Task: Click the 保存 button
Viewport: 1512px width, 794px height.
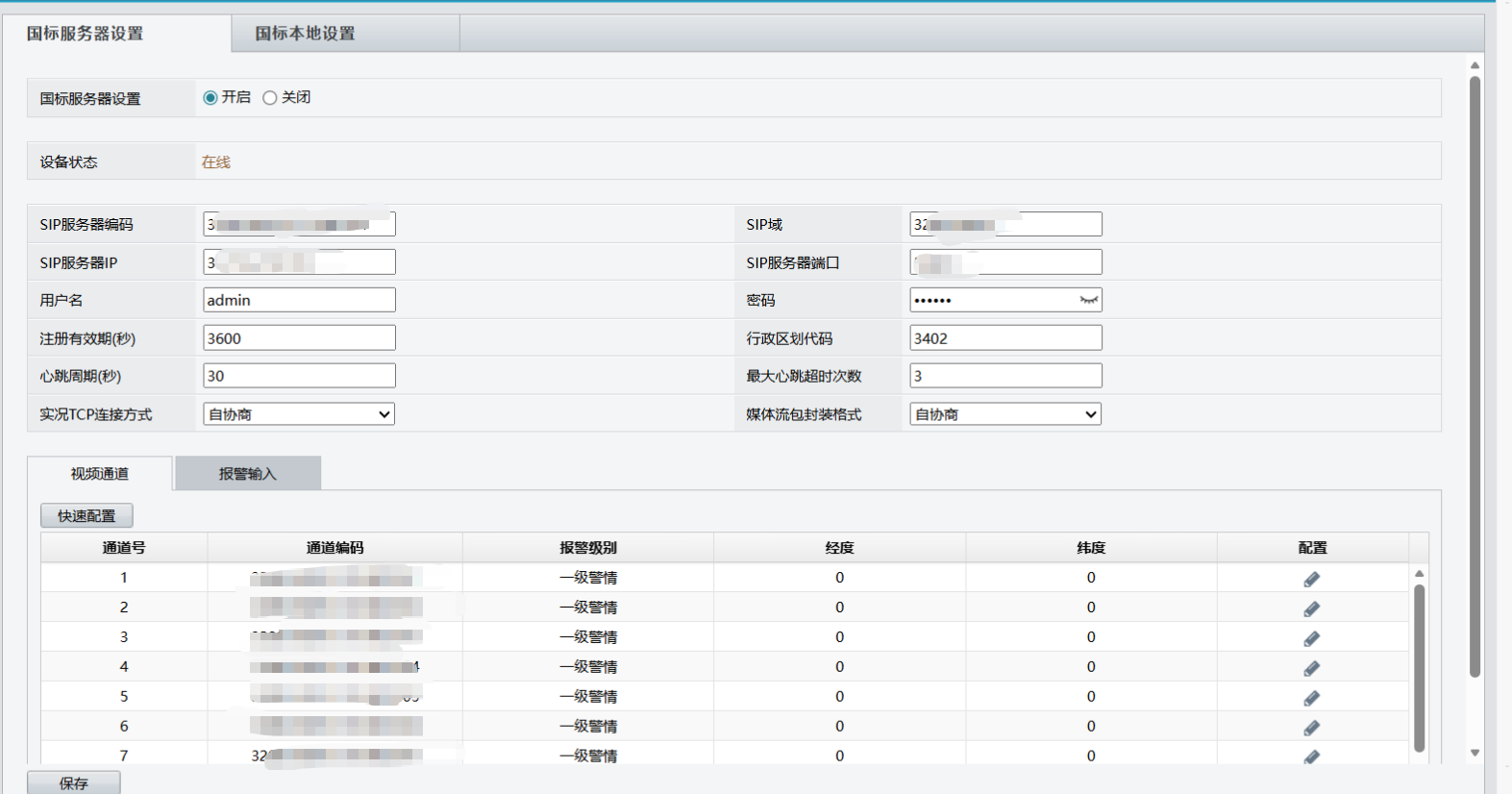Action: click(x=74, y=783)
